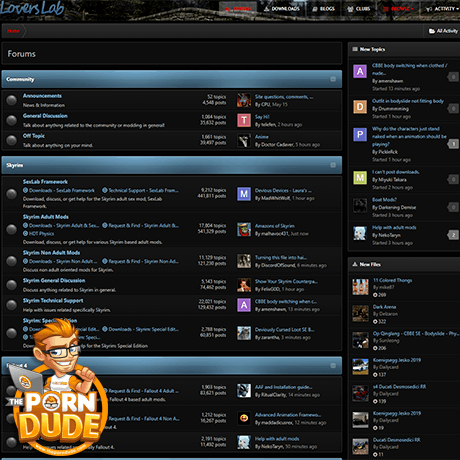Collapse the Skyrim category section
The image size is (460, 460).
tap(333, 165)
